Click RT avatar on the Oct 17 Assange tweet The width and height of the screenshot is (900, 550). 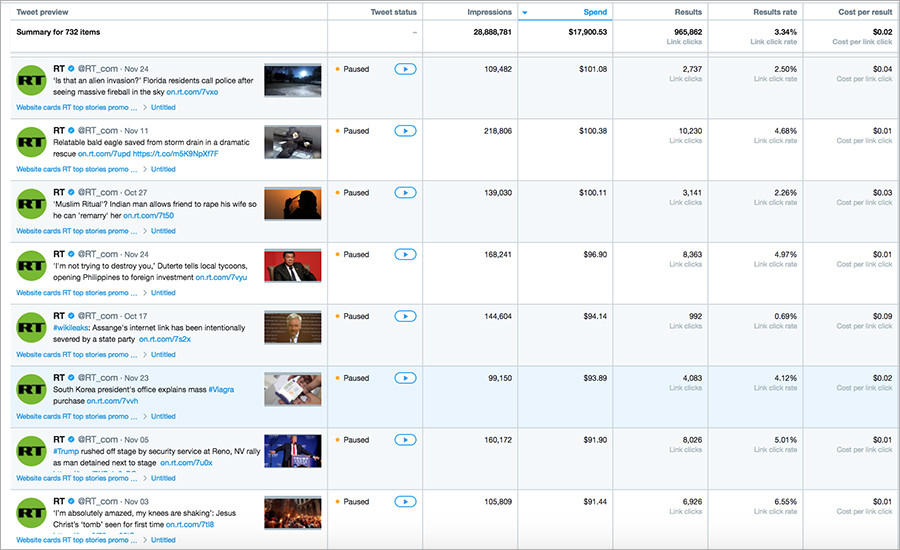pyautogui.click(x=31, y=327)
